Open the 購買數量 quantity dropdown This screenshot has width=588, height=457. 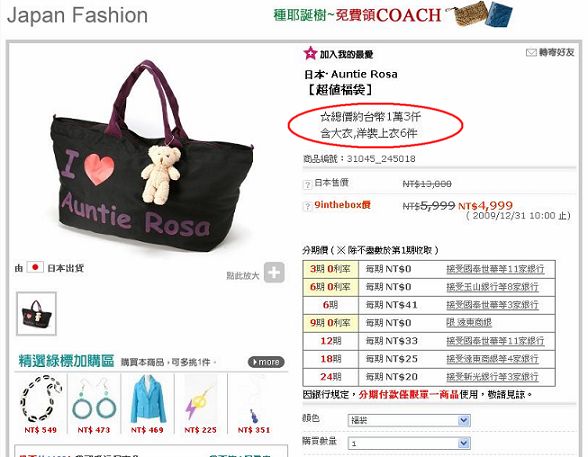tap(409, 444)
